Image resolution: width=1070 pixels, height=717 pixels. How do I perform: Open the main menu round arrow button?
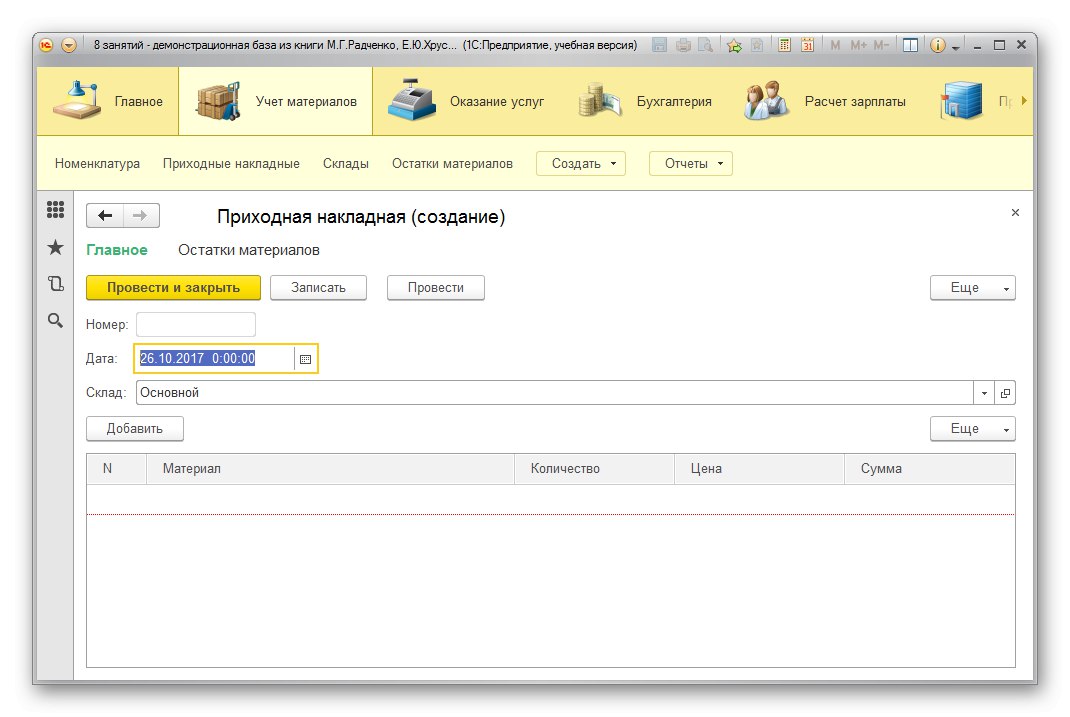click(69, 45)
